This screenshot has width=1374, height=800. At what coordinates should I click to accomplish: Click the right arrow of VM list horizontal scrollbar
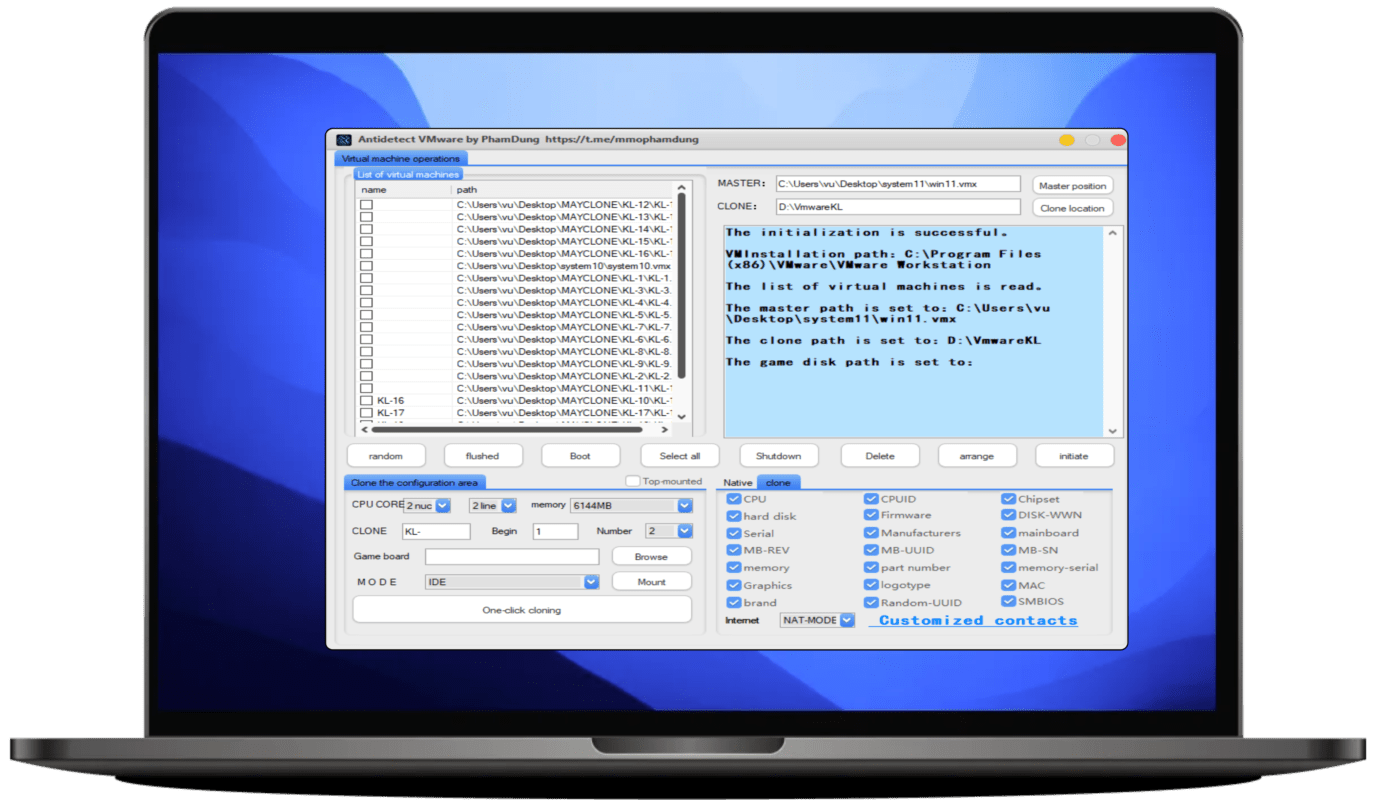(x=665, y=429)
